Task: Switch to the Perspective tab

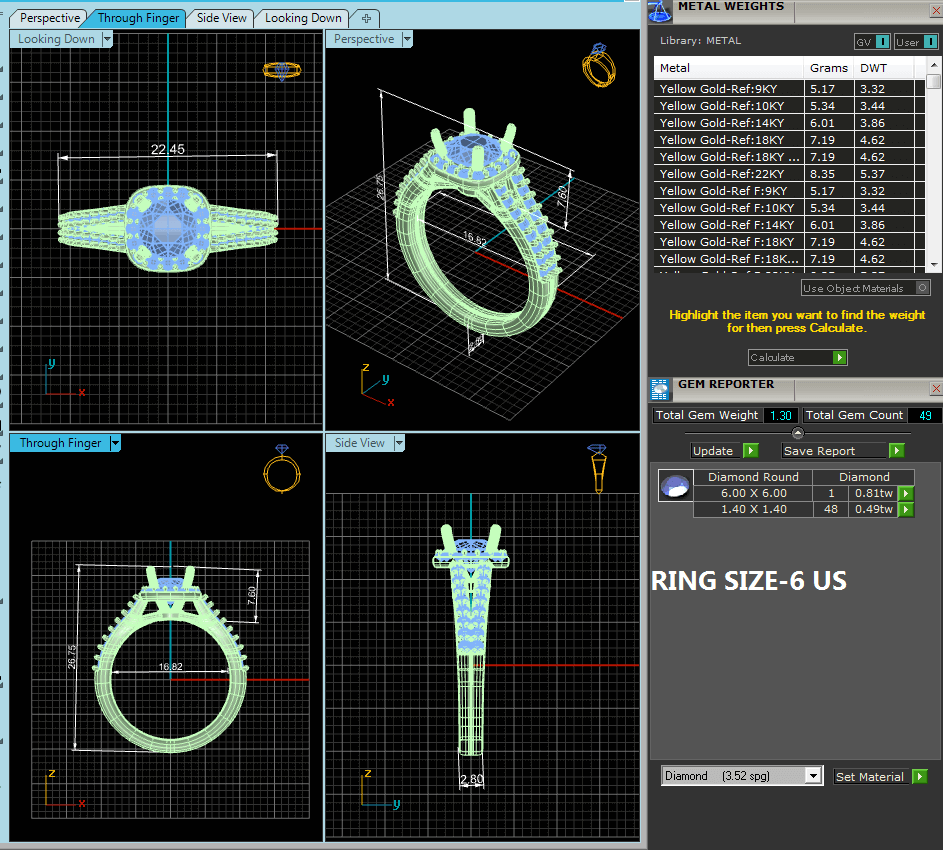Action: coord(50,18)
